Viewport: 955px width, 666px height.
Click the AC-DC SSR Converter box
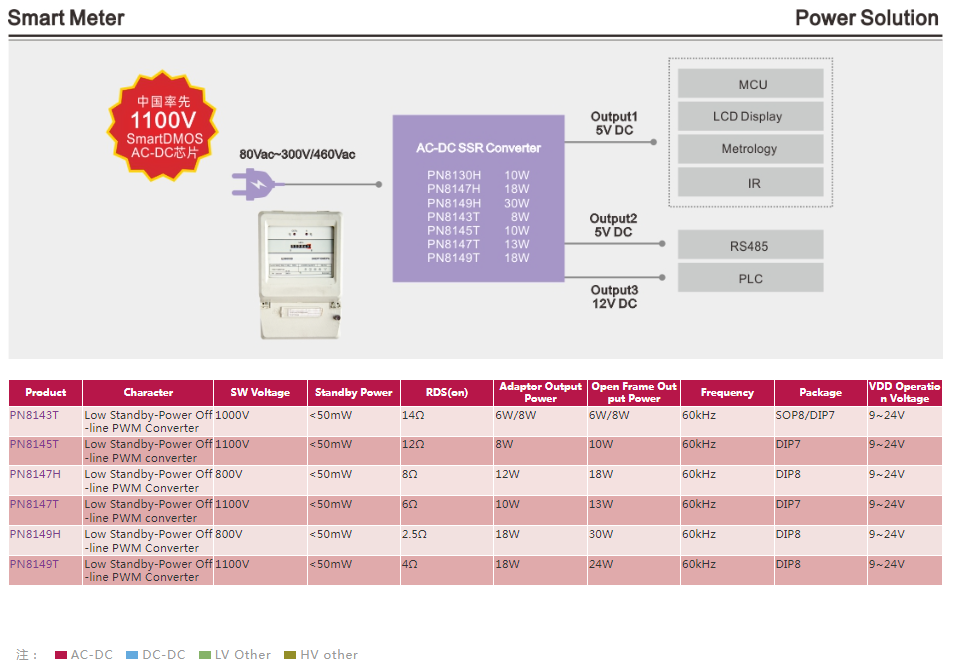(x=478, y=198)
